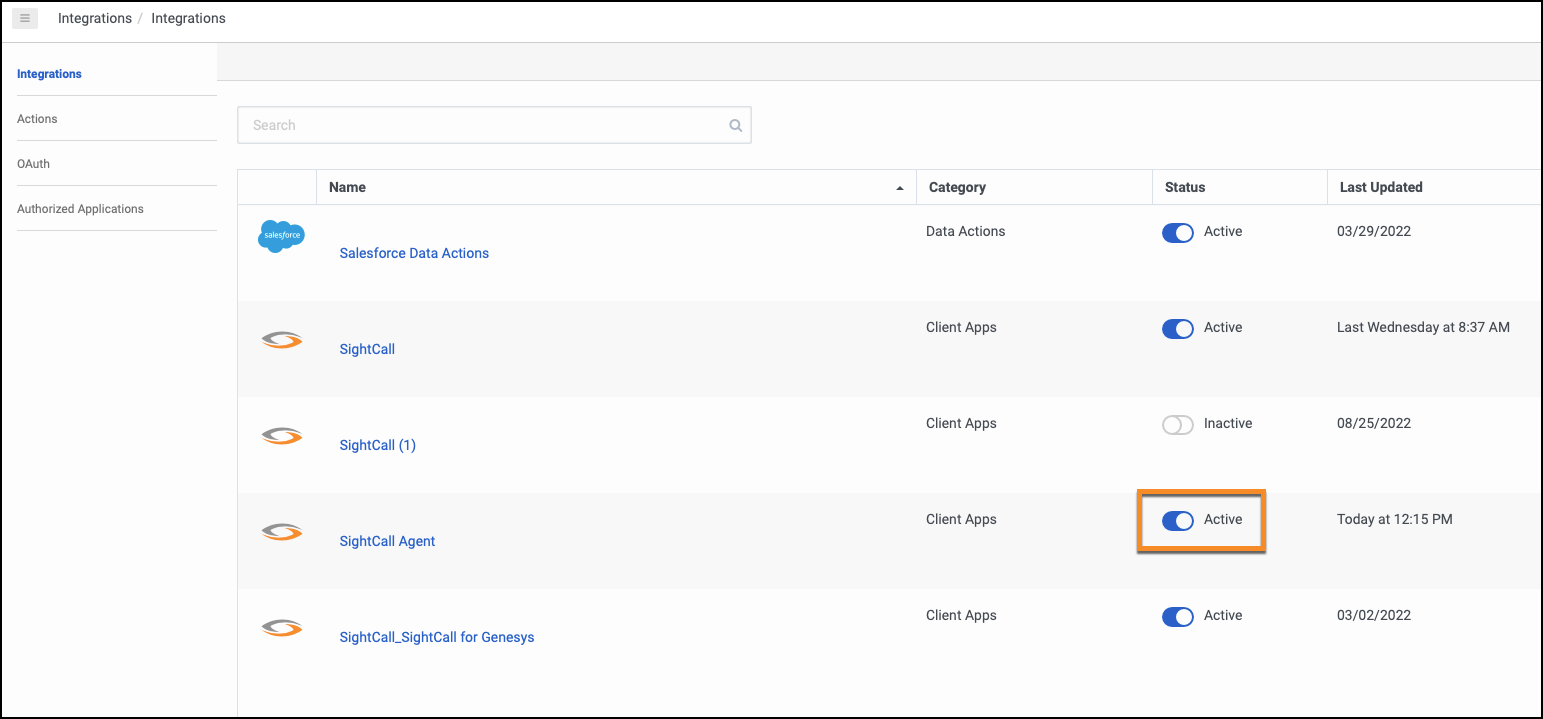1543x719 pixels.
Task: Deactivate the Salesforce Data Actions toggle
Action: 1178,232
